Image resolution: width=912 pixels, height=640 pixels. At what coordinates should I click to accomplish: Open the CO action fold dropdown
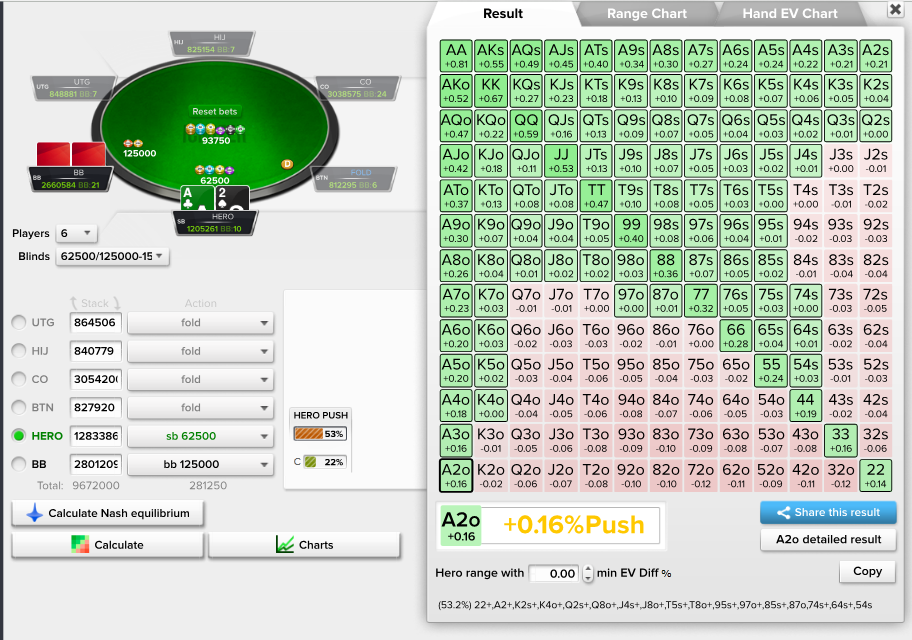point(200,379)
